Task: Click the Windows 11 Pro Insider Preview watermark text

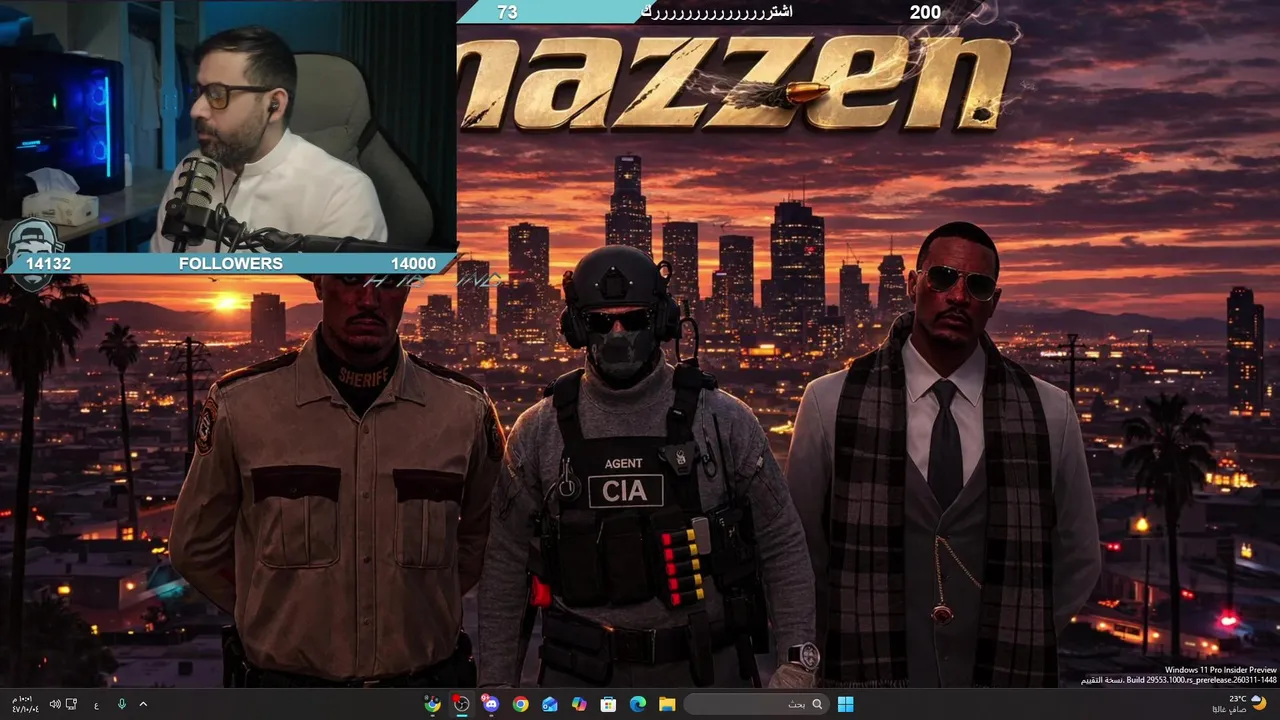Action: (x=1221, y=670)
